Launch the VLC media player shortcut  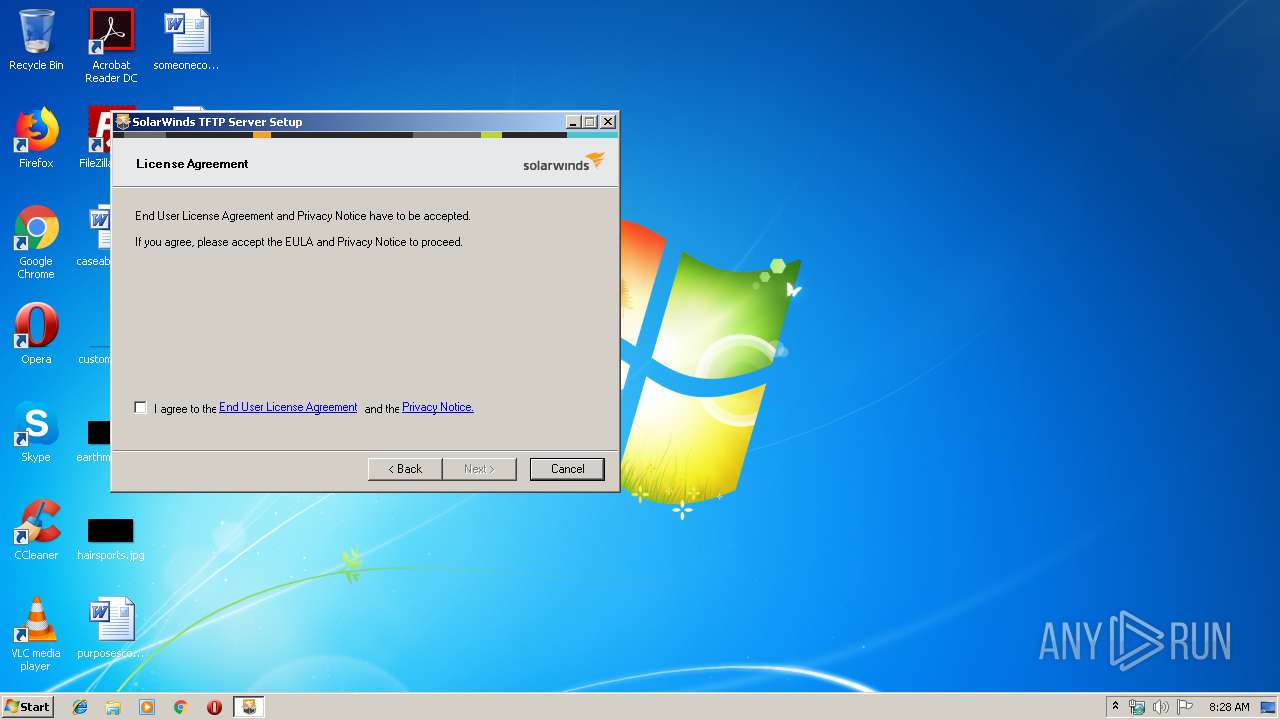pos(36,634)
